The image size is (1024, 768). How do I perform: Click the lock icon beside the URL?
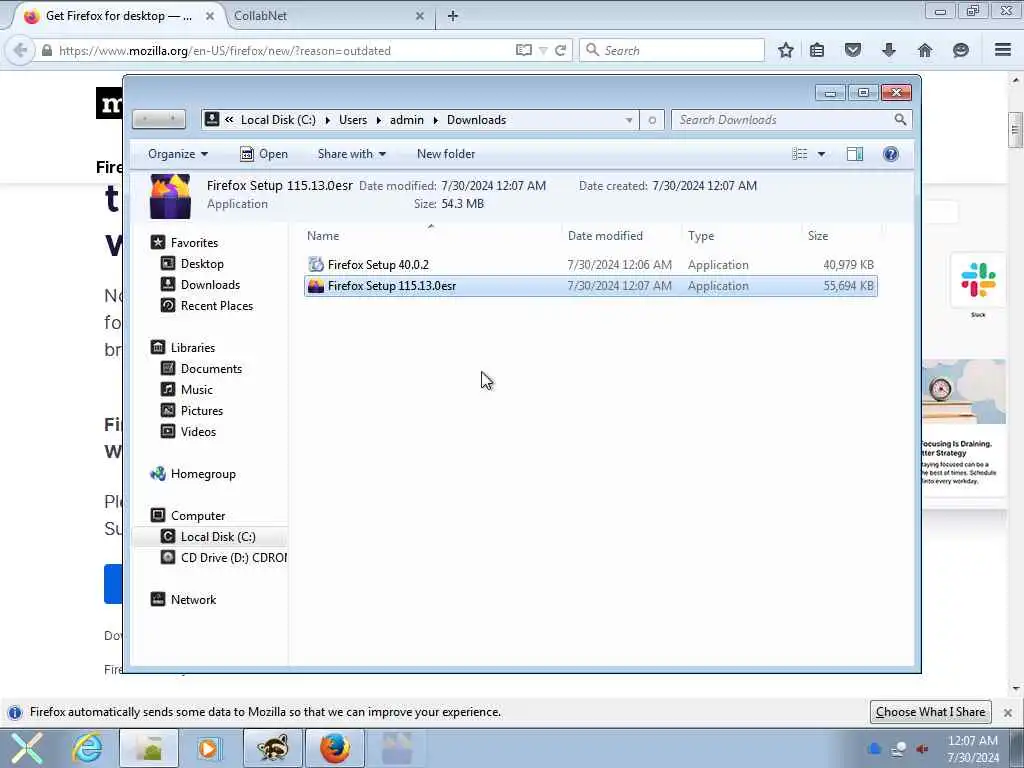point(47,50)
